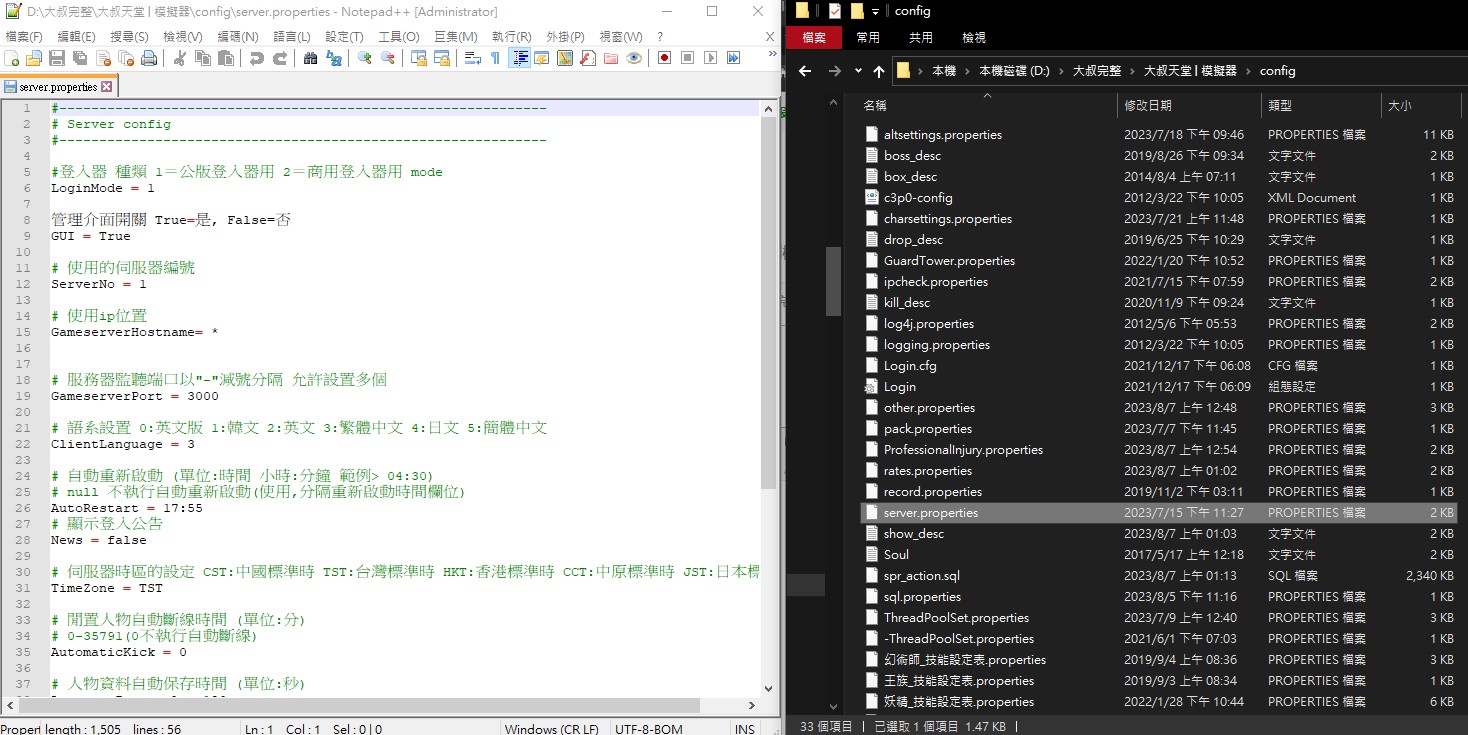
Task: Open the 檢視 ribbon tab in Explorer
Action: coord(973,38)
